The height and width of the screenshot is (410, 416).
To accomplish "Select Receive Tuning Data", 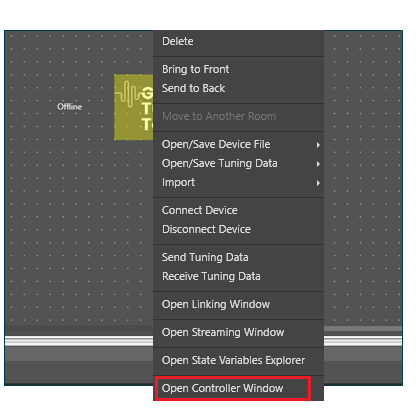I will click(x=238, y=276).
